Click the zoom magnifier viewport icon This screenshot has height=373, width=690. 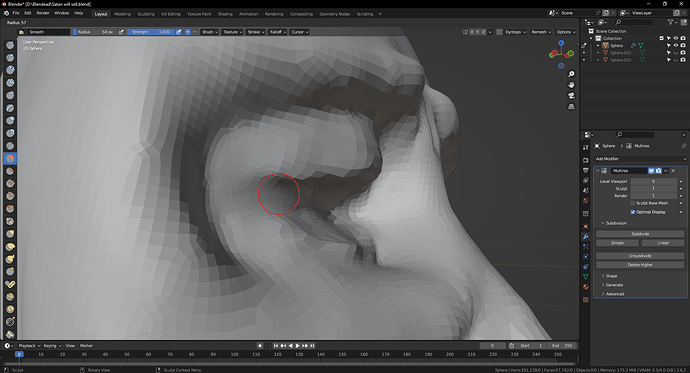[571, 74]
